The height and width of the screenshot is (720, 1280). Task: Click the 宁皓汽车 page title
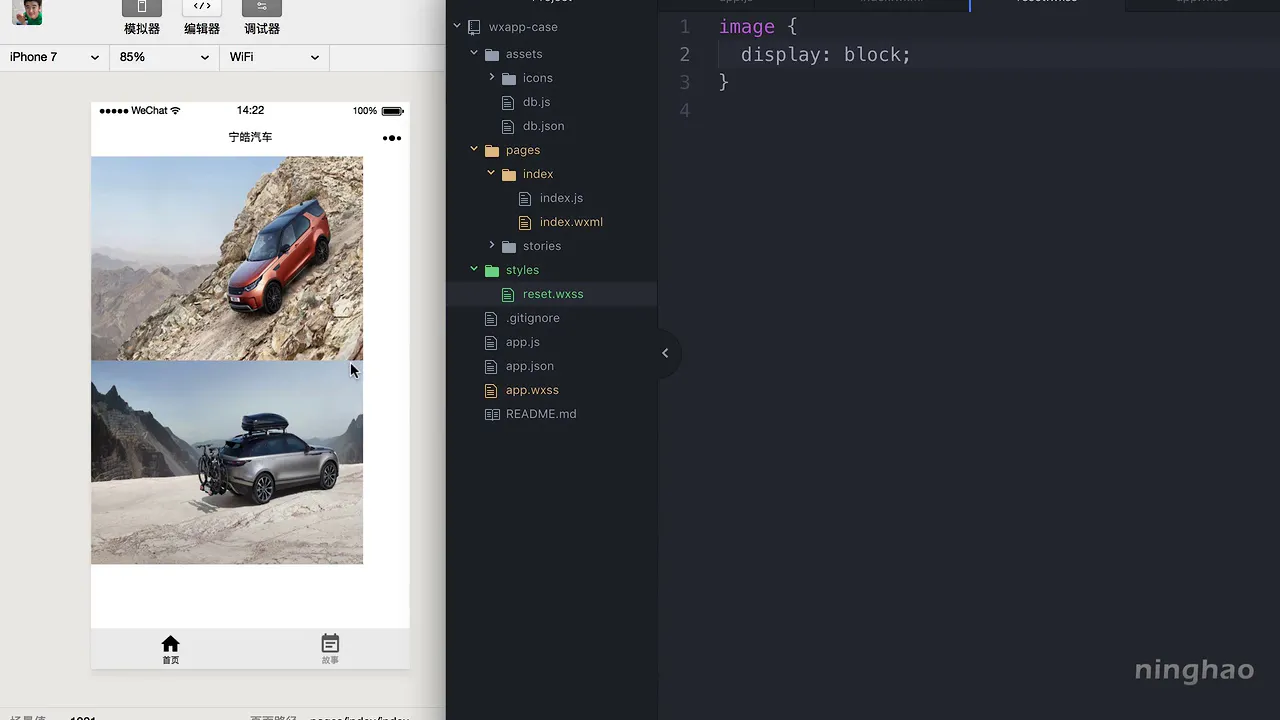250,137
